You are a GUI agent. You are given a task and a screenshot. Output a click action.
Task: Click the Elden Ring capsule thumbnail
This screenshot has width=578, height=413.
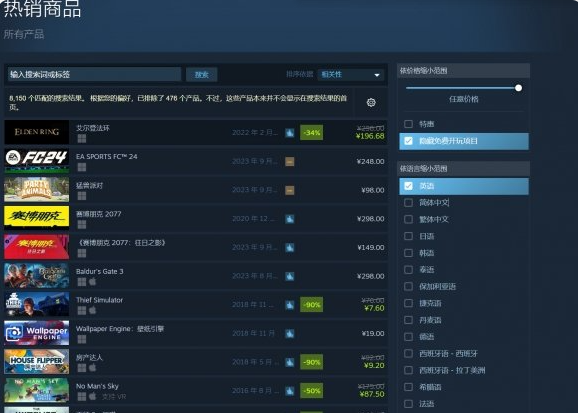pyautogui.click(x=36, y=132)
